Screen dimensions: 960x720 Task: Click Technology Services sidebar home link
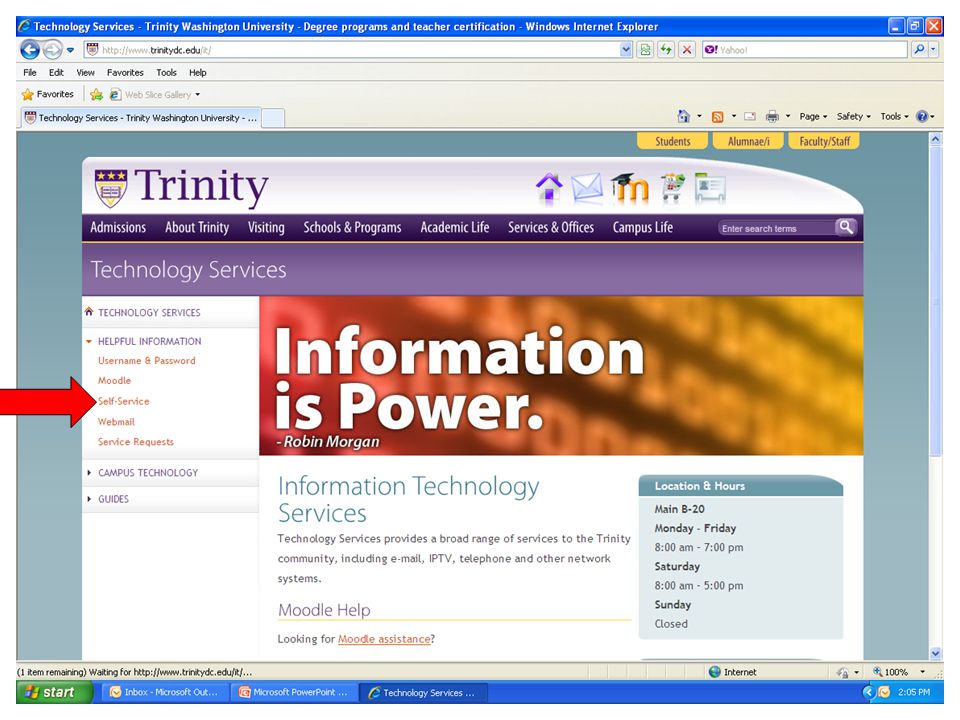pos(149,312)
